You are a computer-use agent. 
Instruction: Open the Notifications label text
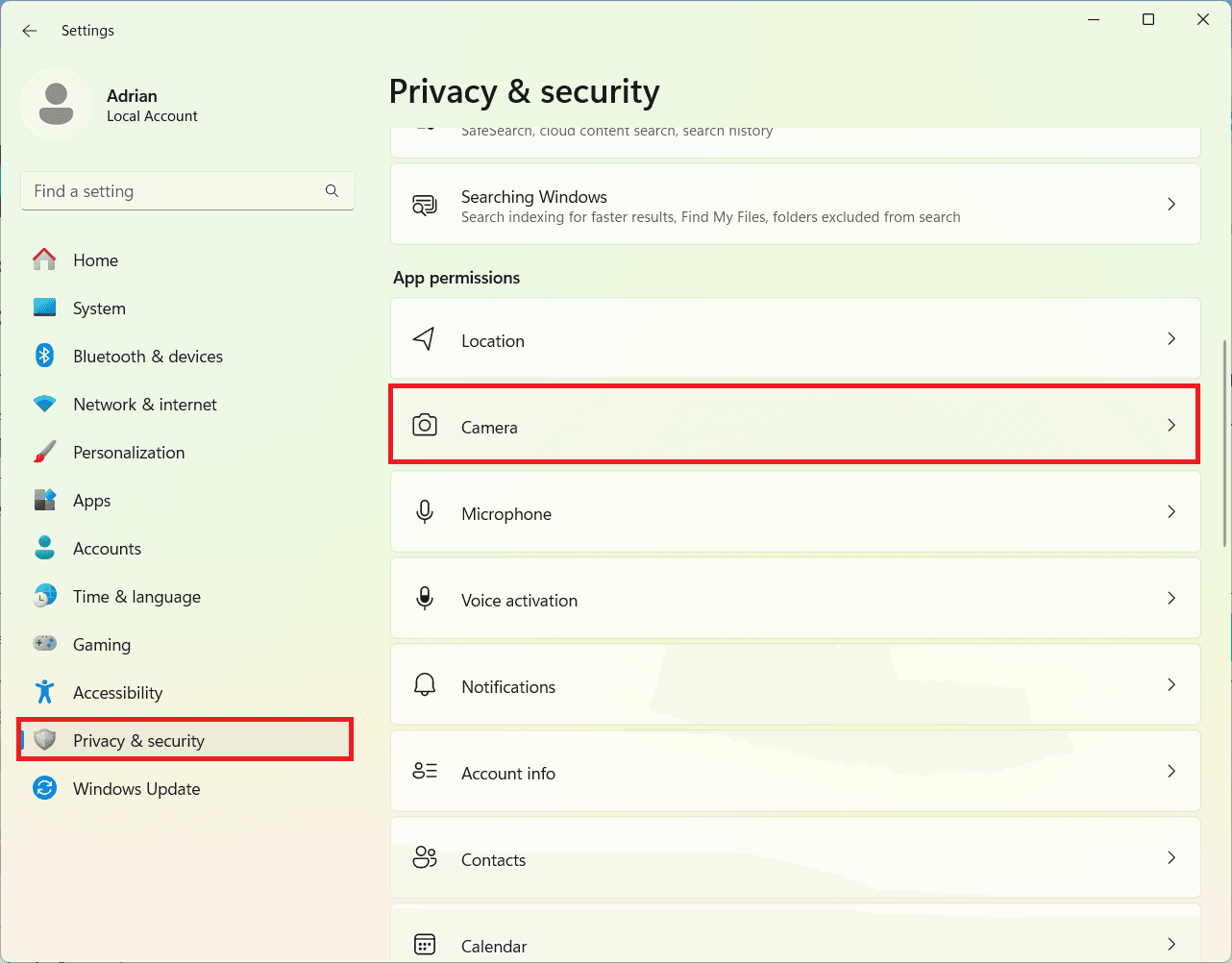508,687
